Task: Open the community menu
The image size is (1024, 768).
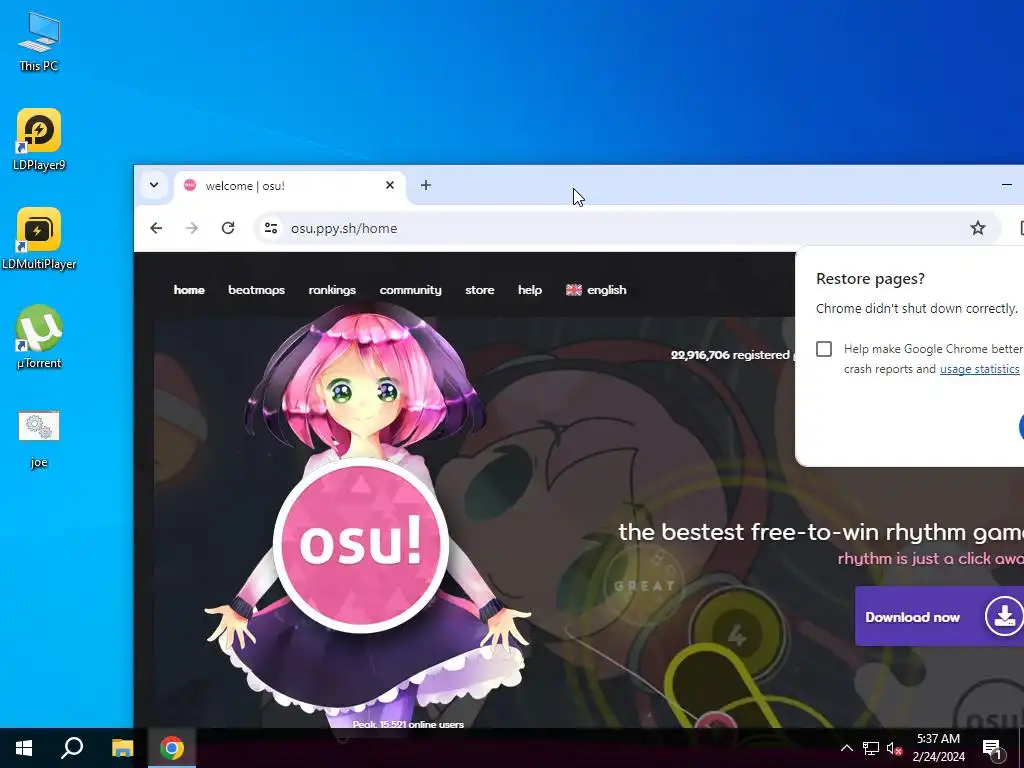Action: [x=410, y=290]
